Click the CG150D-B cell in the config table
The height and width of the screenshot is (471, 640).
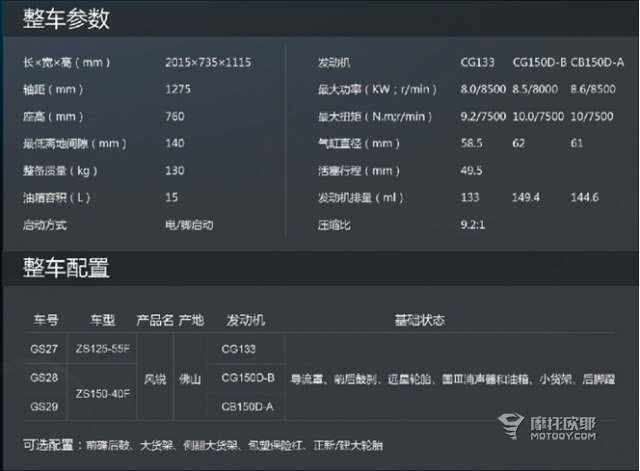(x=248, y=378)
